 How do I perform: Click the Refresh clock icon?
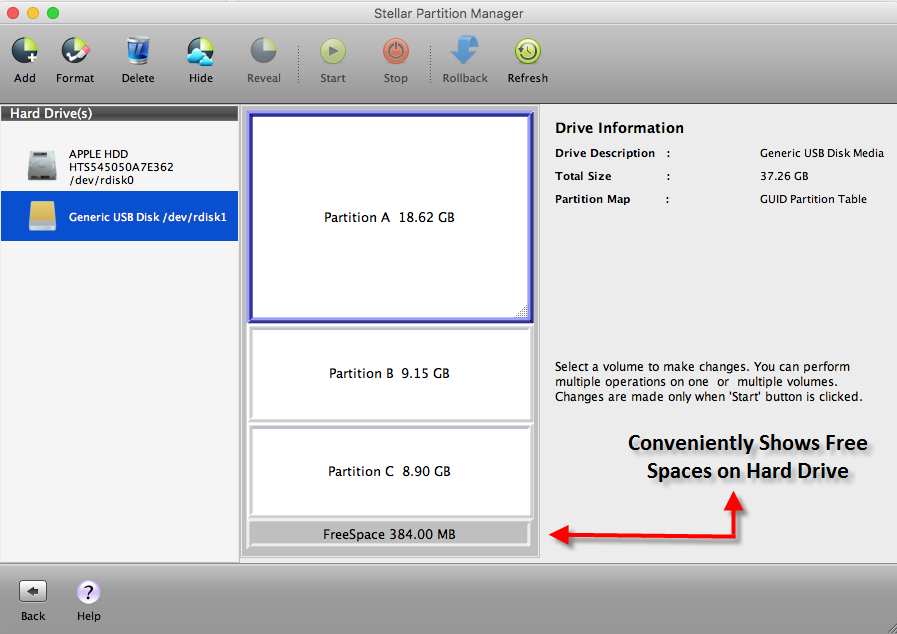point(527,51)
